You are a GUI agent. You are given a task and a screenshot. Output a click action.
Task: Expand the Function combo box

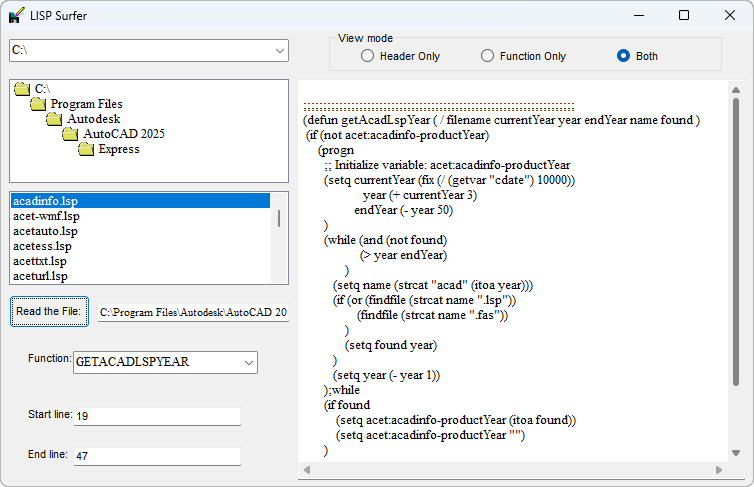(x=249, y=362)
